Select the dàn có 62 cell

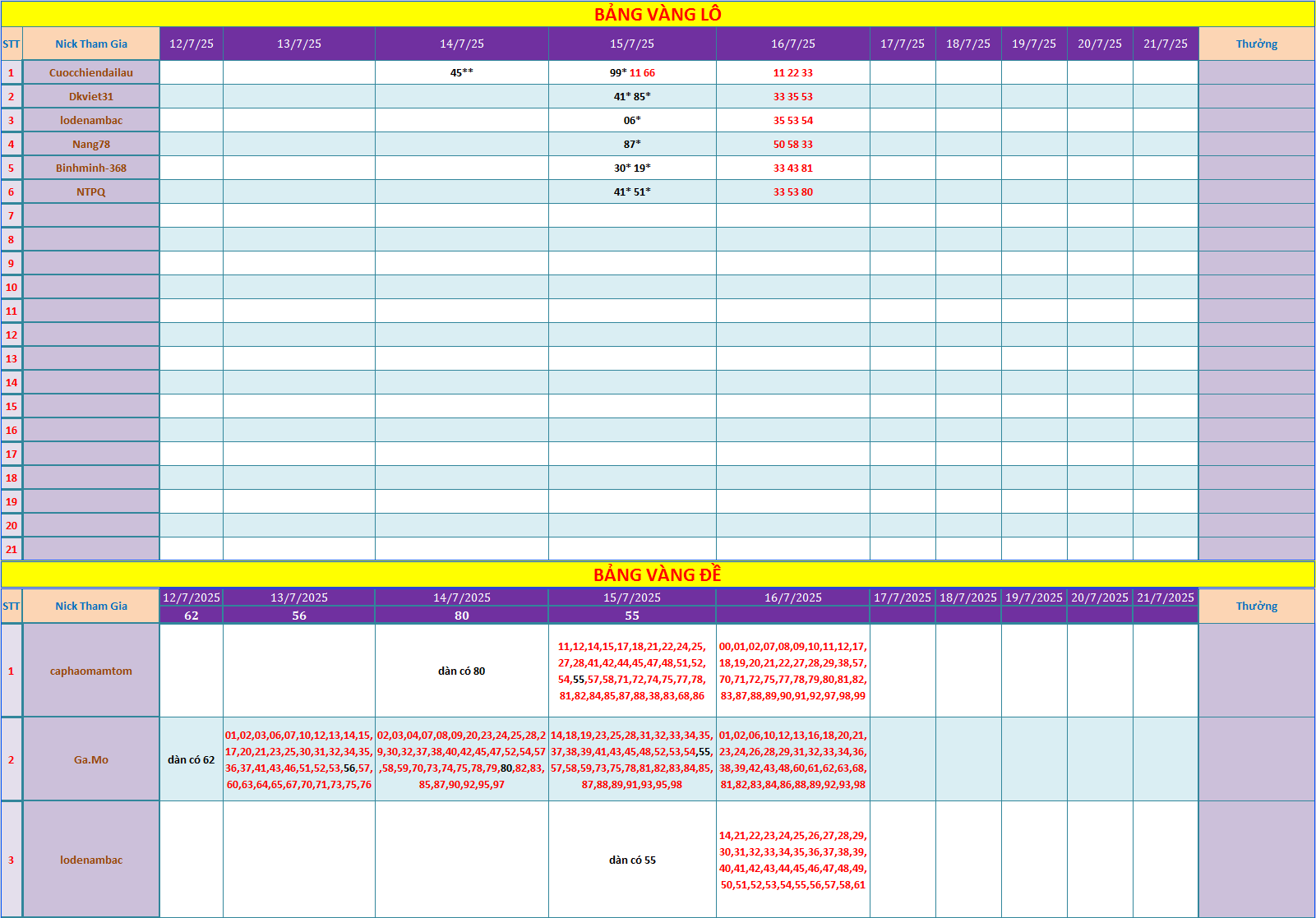point(192,759)
